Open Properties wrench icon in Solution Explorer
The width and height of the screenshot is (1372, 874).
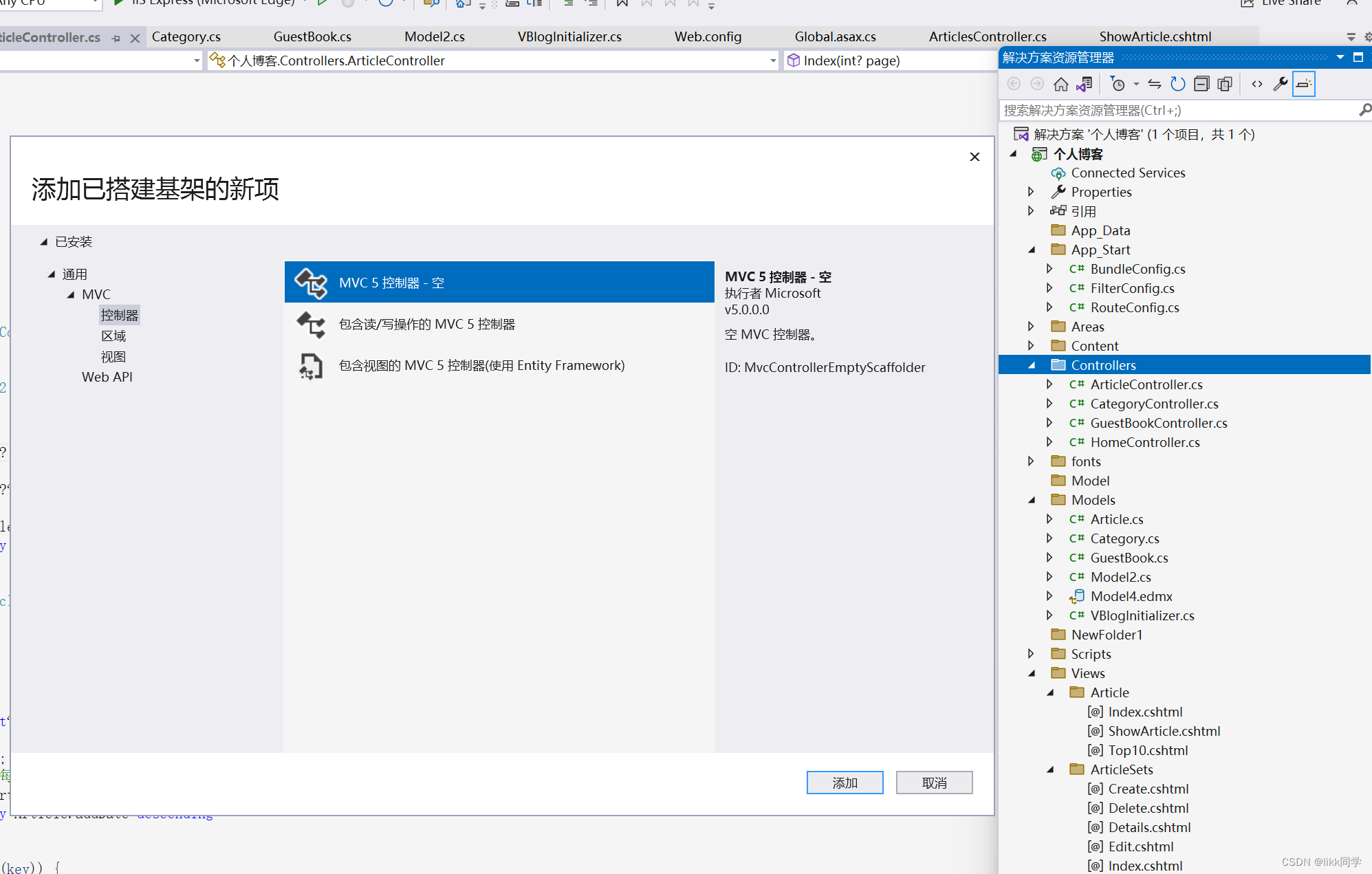[x=1281, y=84]
